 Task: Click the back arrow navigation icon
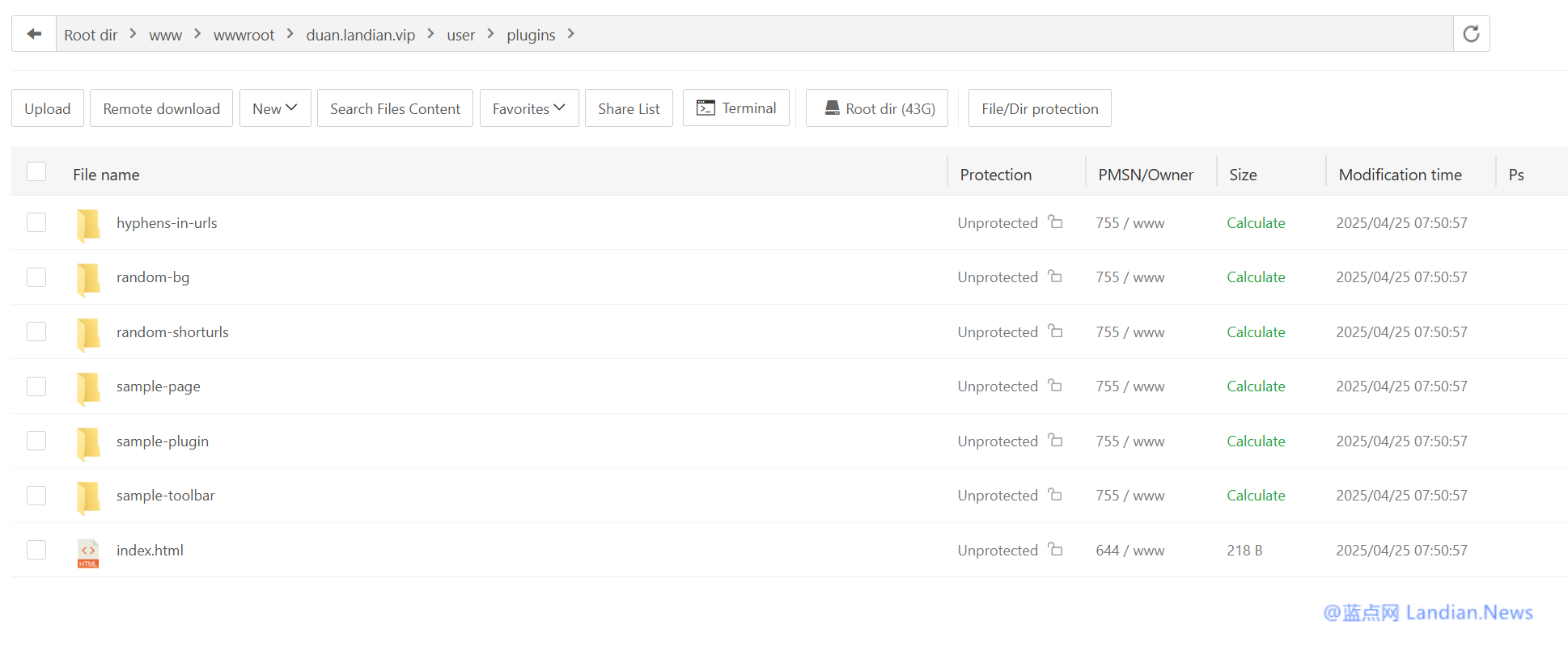pyautogui.click(x=34, y=34)
